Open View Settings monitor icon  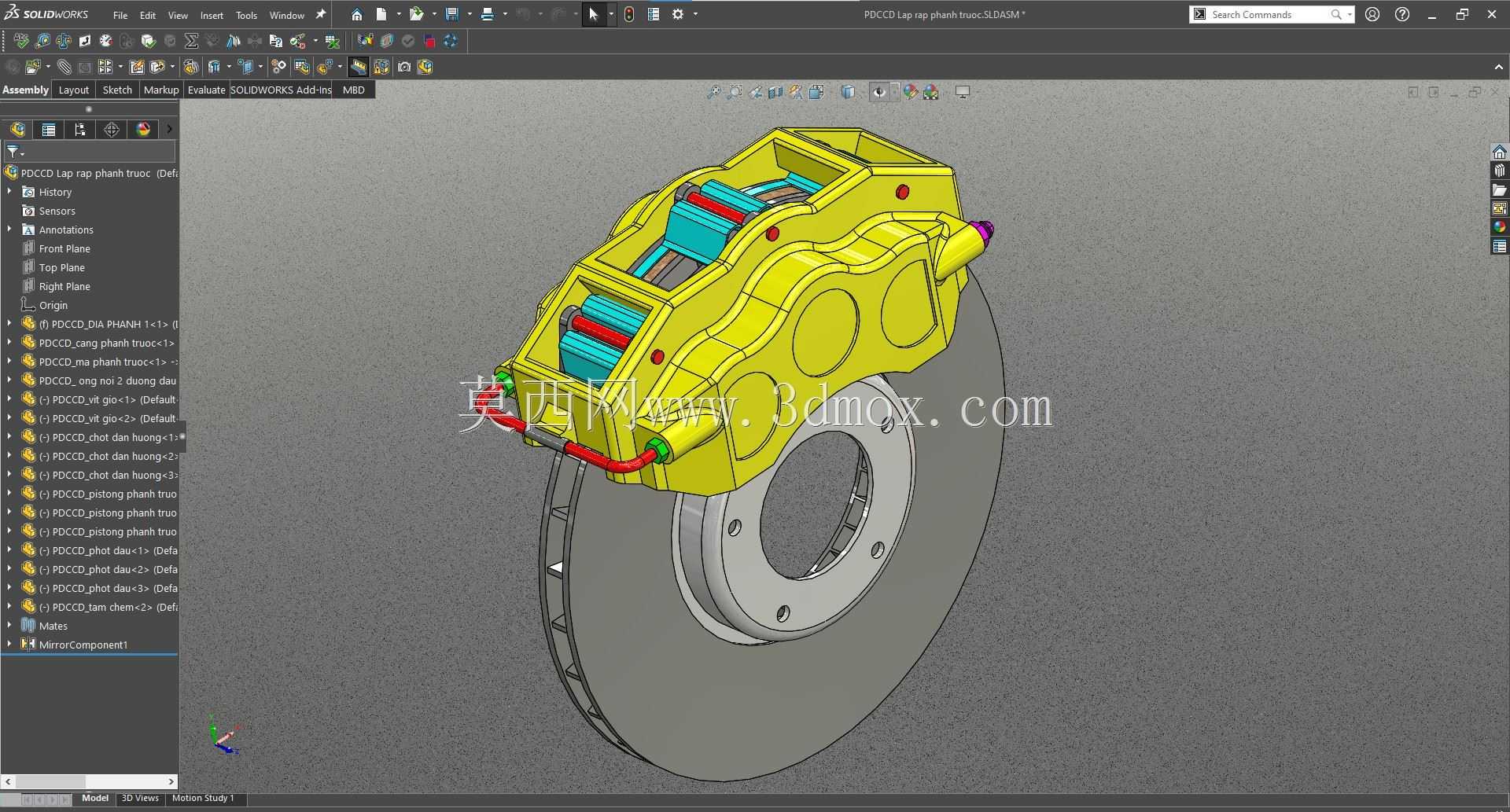coord(963,92)
